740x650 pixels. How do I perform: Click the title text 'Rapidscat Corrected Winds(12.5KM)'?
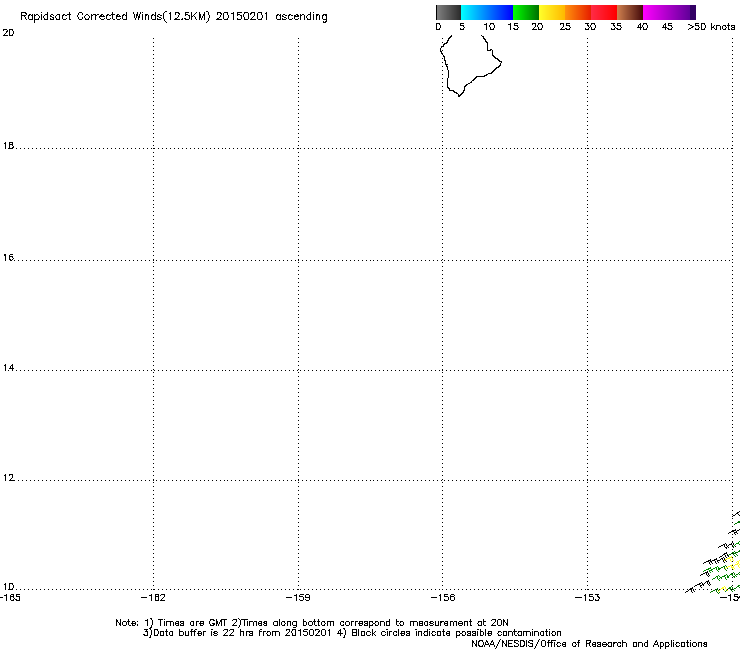[115, 17]
